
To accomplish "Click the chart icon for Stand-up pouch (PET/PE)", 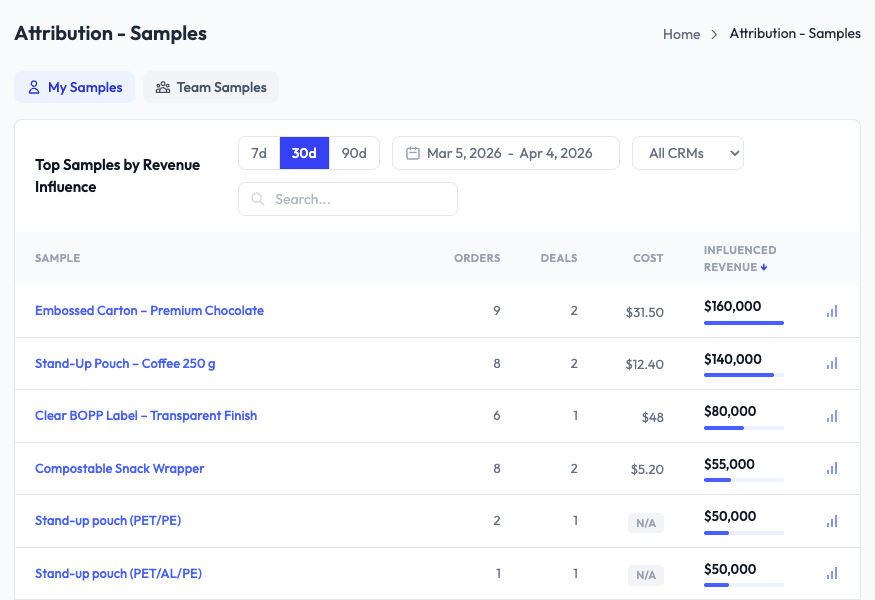I will 831,521.
